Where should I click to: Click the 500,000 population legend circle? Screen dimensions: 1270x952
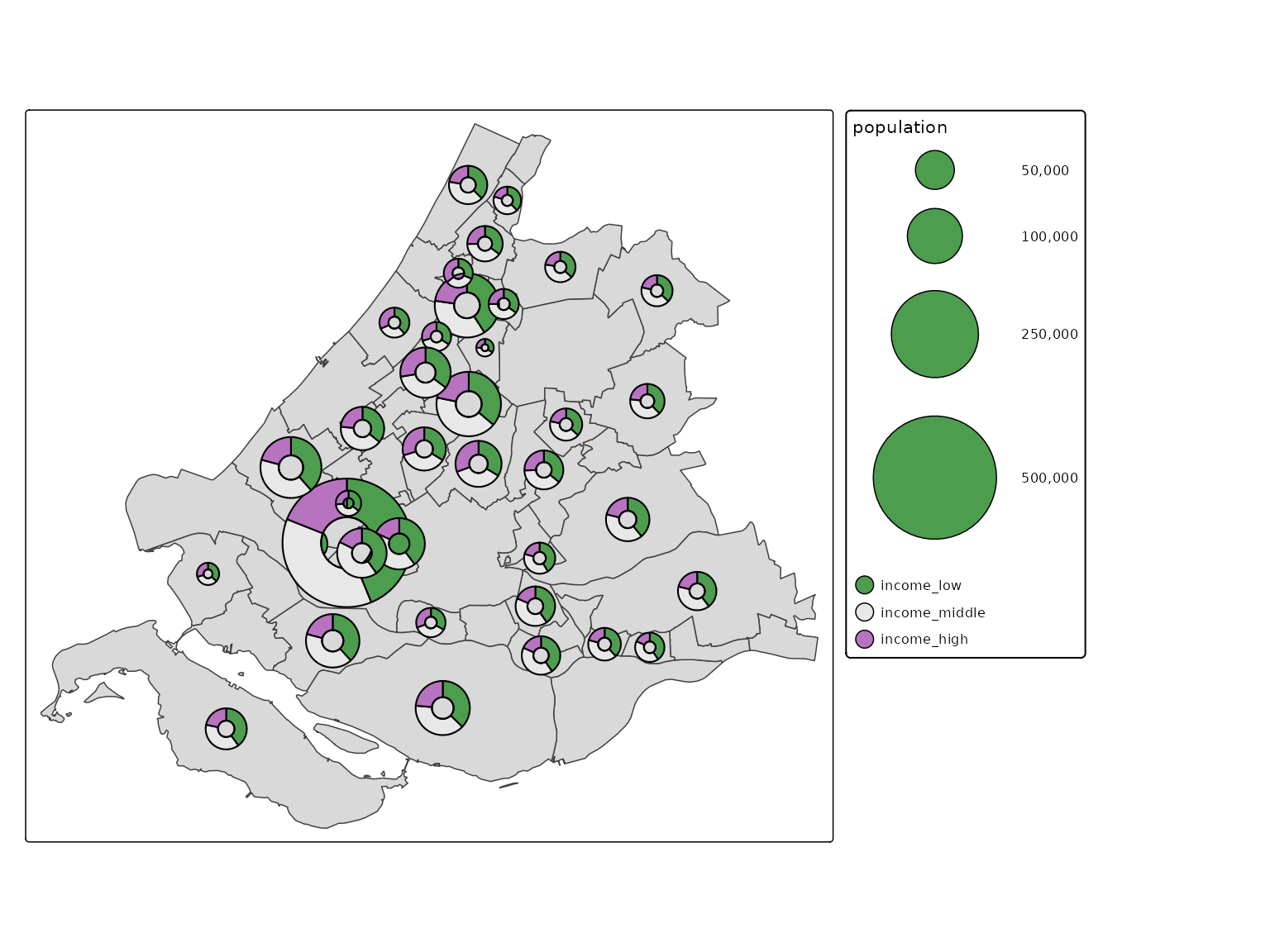pos(934,478)
